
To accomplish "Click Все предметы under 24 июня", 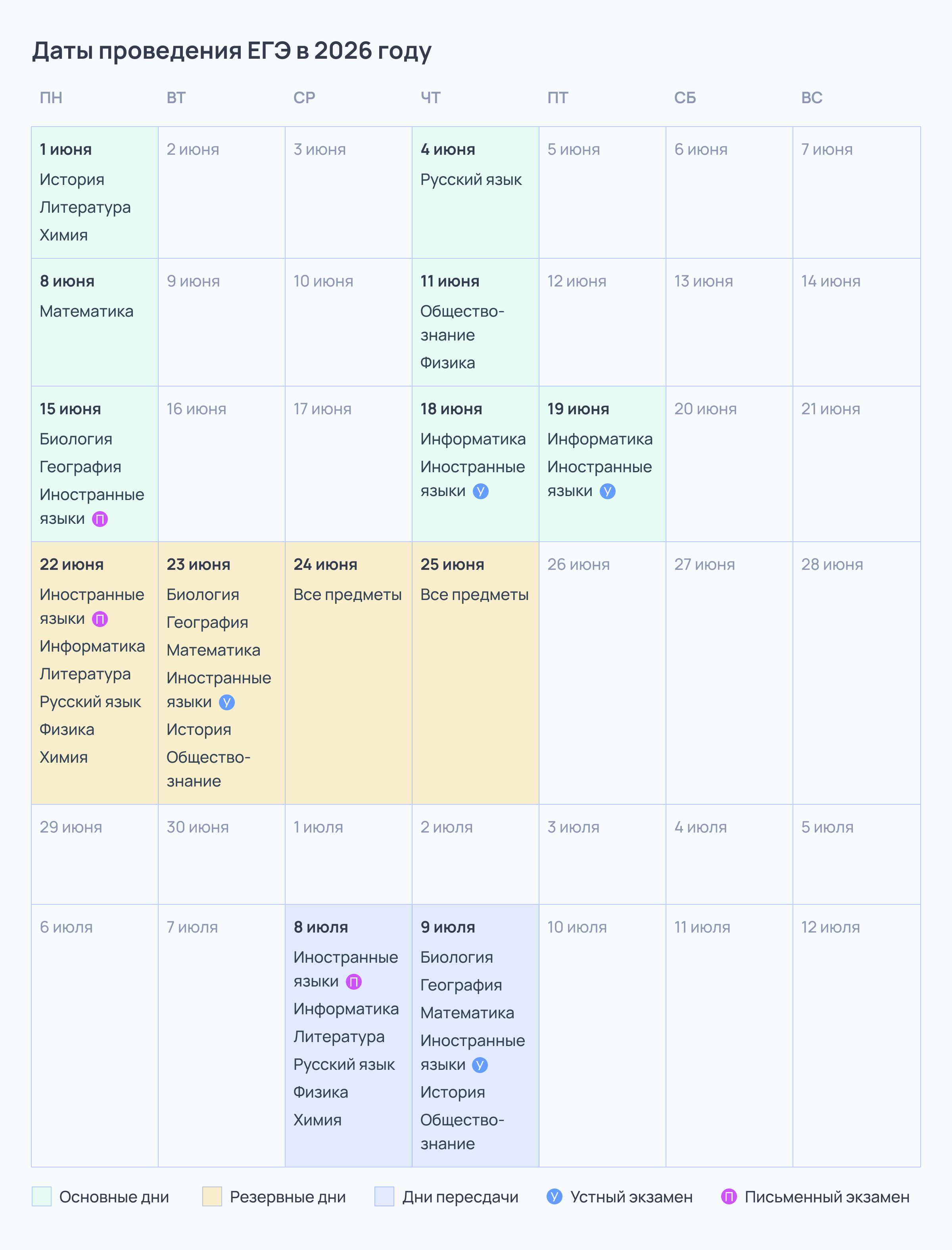I will pyautogui.click(x=347, y=595).
